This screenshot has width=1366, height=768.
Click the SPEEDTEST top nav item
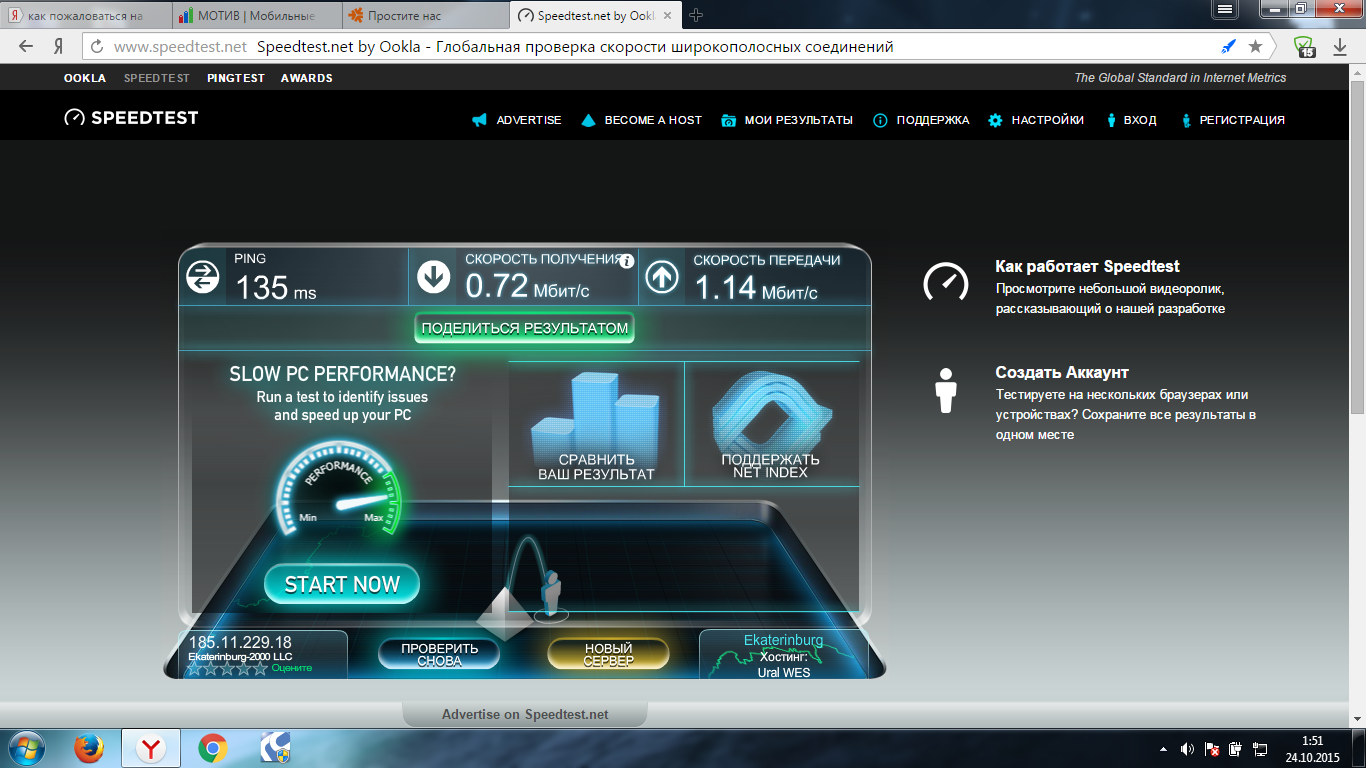(x=156, y=78)
